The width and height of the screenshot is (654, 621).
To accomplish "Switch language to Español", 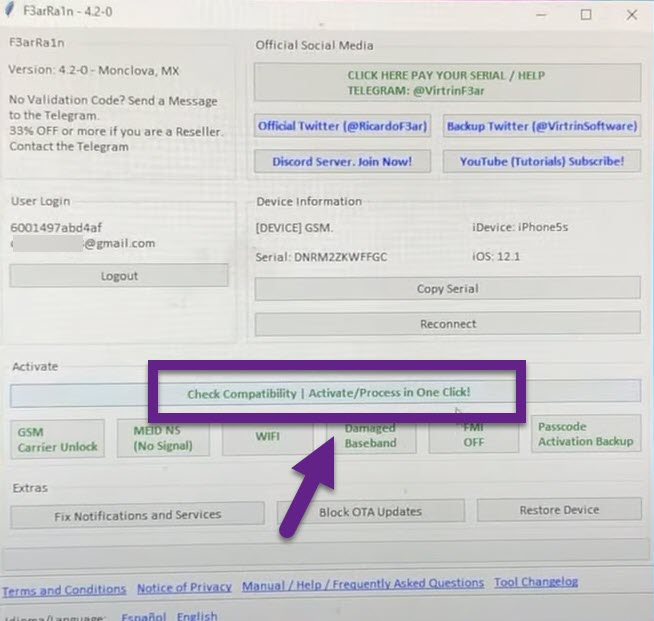I will (143, 616).
